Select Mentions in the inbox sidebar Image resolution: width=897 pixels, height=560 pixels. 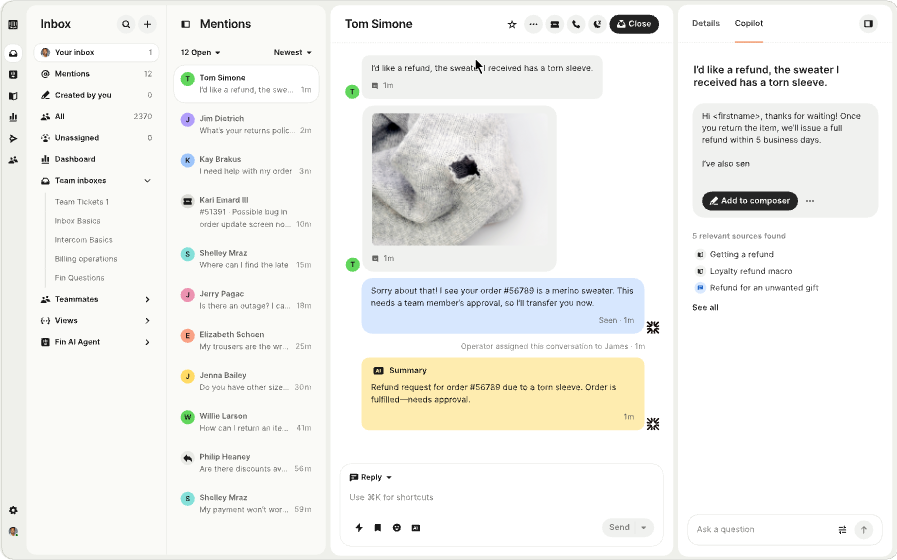click(72, 74)
